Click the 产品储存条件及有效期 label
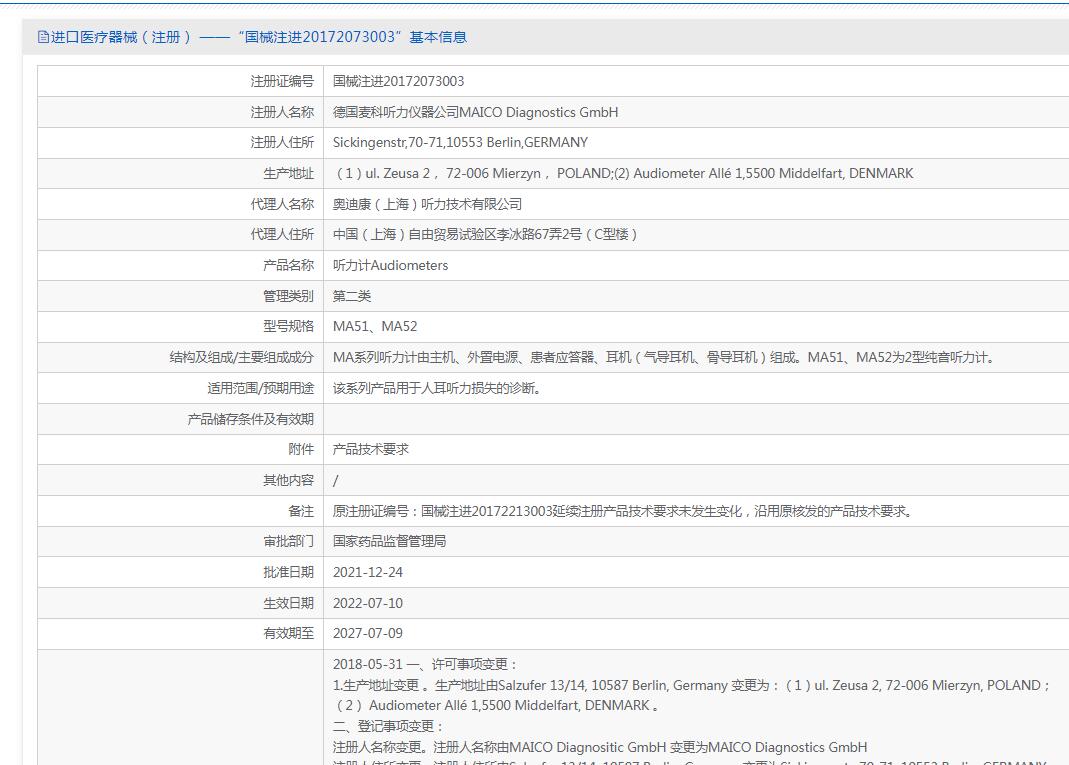1069x765 pixels. (x=251, y=419)
